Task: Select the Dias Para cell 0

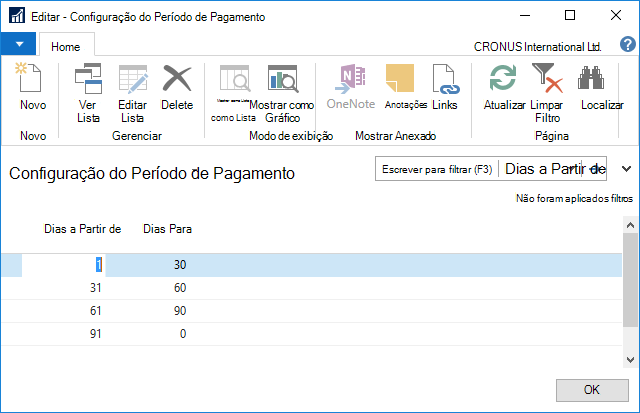Action: [x=182, y=333]
